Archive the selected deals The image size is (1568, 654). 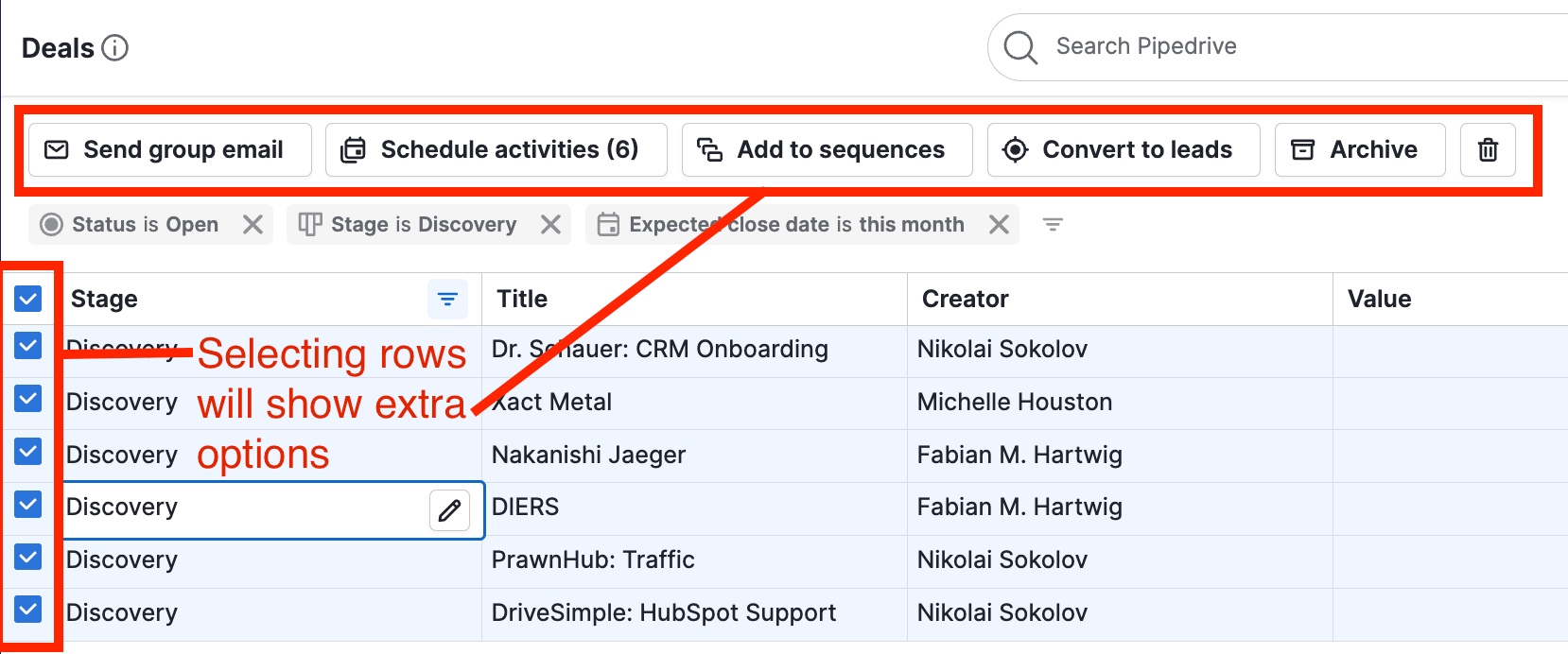pyautogui.click(x=1359, y=149)
